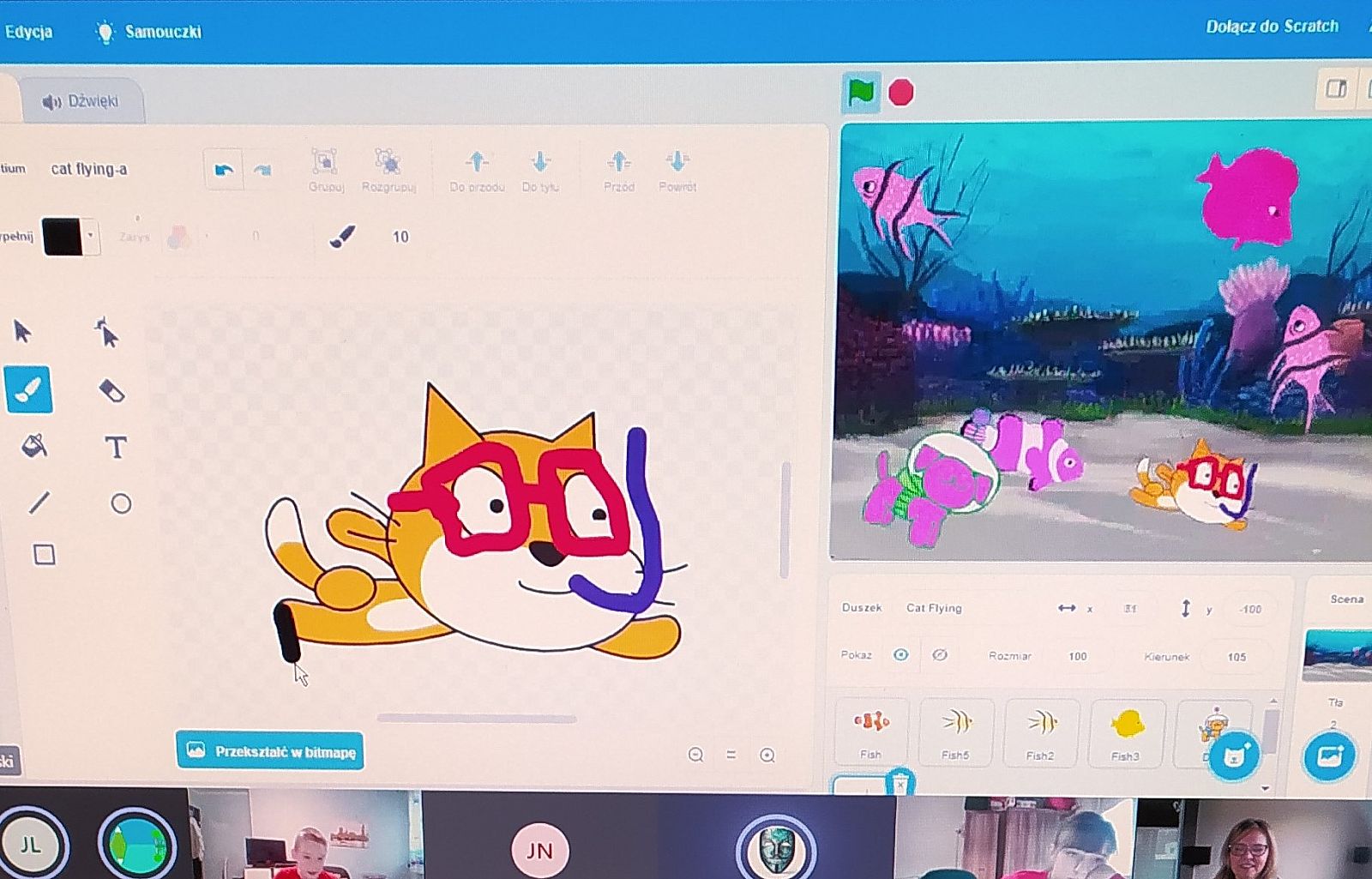The height and width of the screenshot is (879, 1372).
Task: Select the Text tool
Action: [x=116, y=447]
